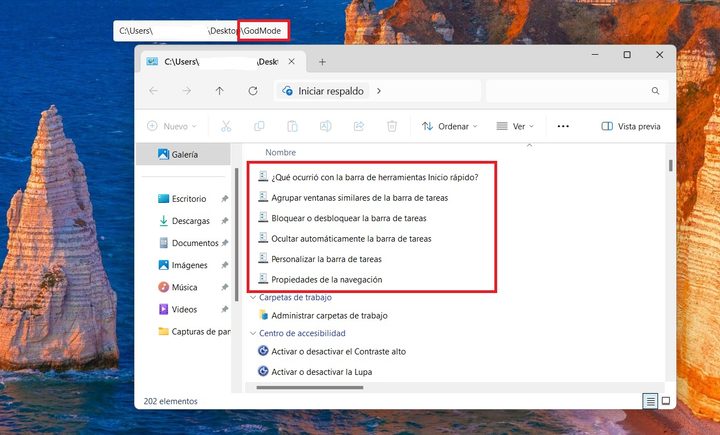Screen dimensions: 720x435
Task: Open Galería in the sidebar
Action: [184, 154]
